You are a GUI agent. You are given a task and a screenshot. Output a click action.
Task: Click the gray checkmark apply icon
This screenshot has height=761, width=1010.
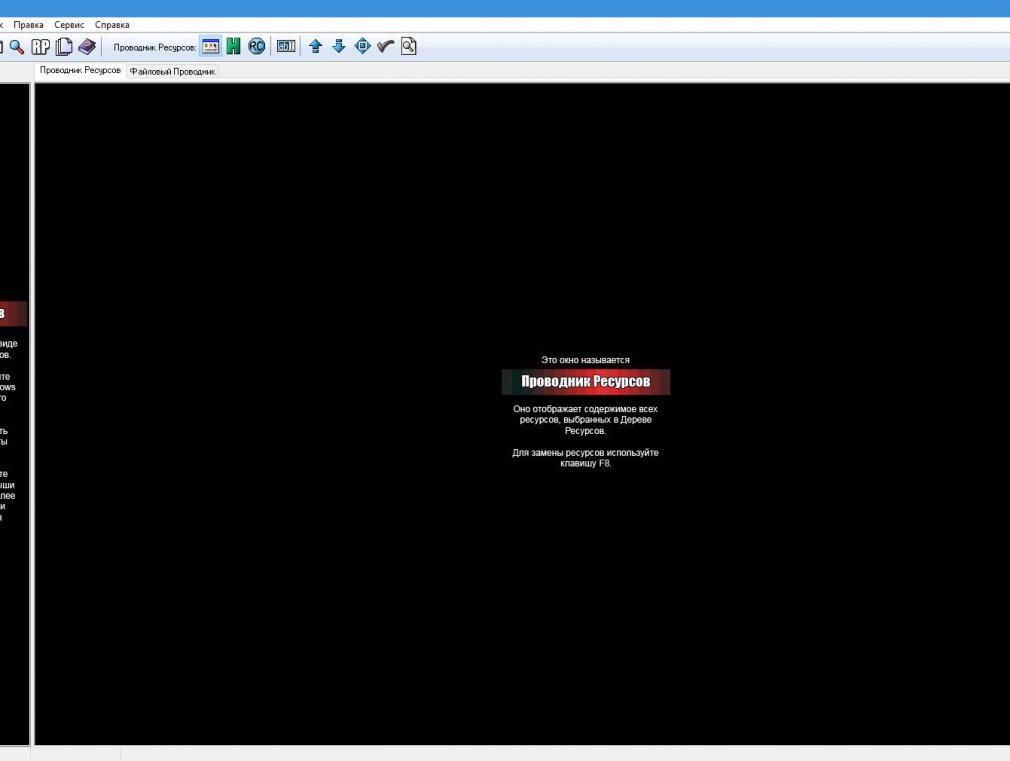pos(385,46)
